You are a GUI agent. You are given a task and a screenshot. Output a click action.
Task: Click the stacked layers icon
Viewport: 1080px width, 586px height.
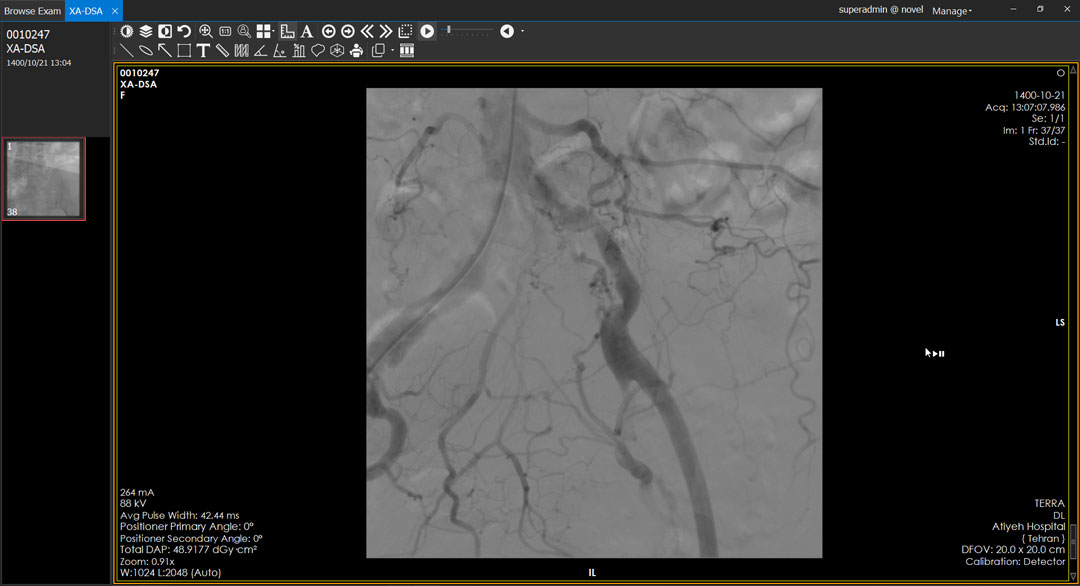coord(145,31)
